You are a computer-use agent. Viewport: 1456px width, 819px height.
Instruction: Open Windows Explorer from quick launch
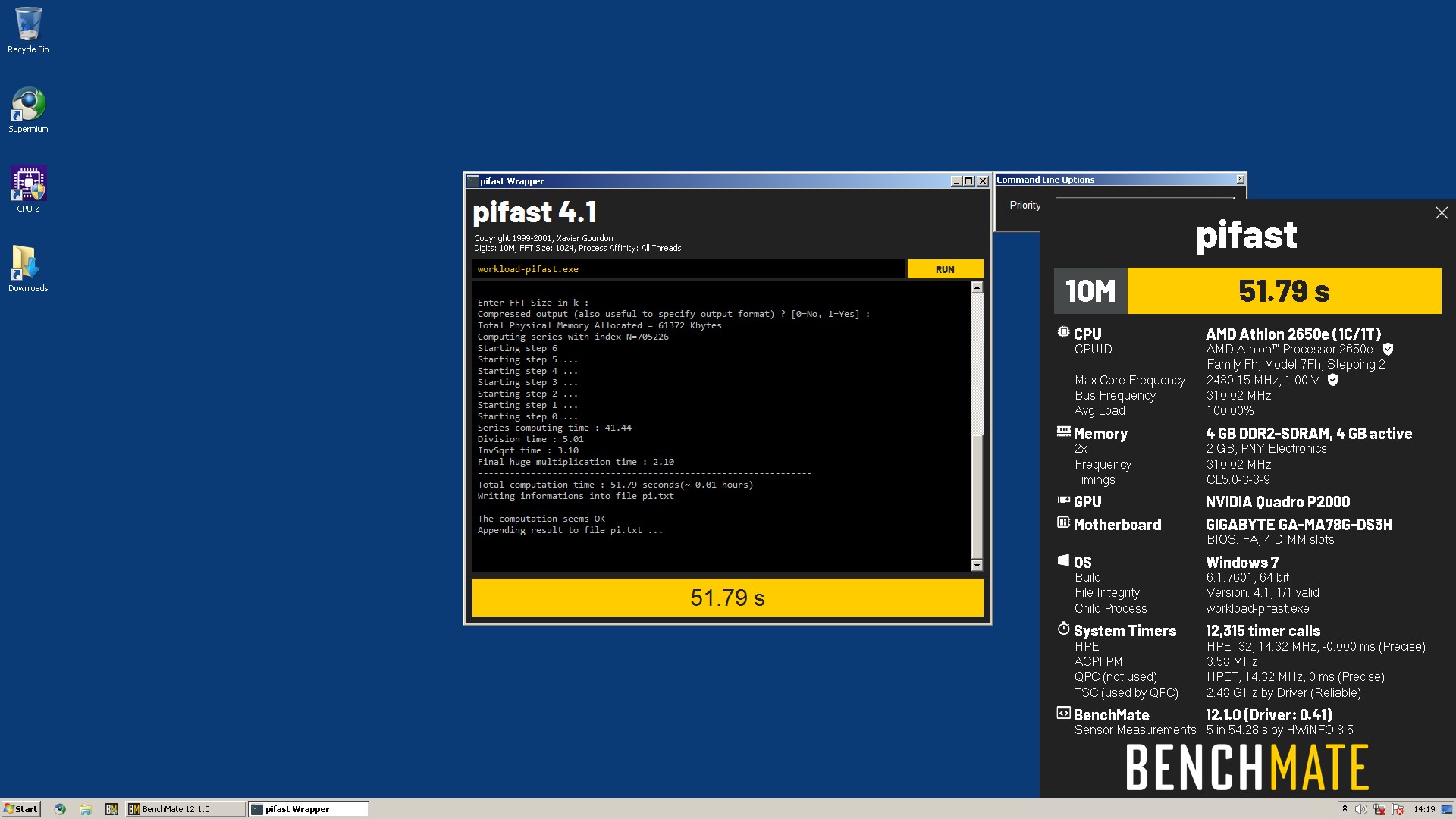[86, 809]
